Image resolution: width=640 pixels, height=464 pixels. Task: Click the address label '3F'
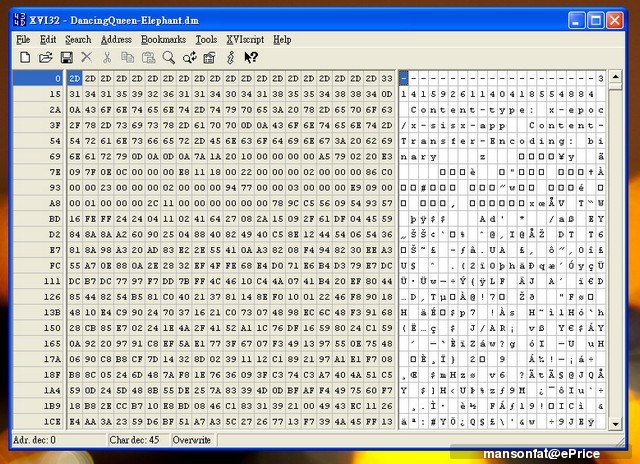pyautogui.click(x=55, y=125)
